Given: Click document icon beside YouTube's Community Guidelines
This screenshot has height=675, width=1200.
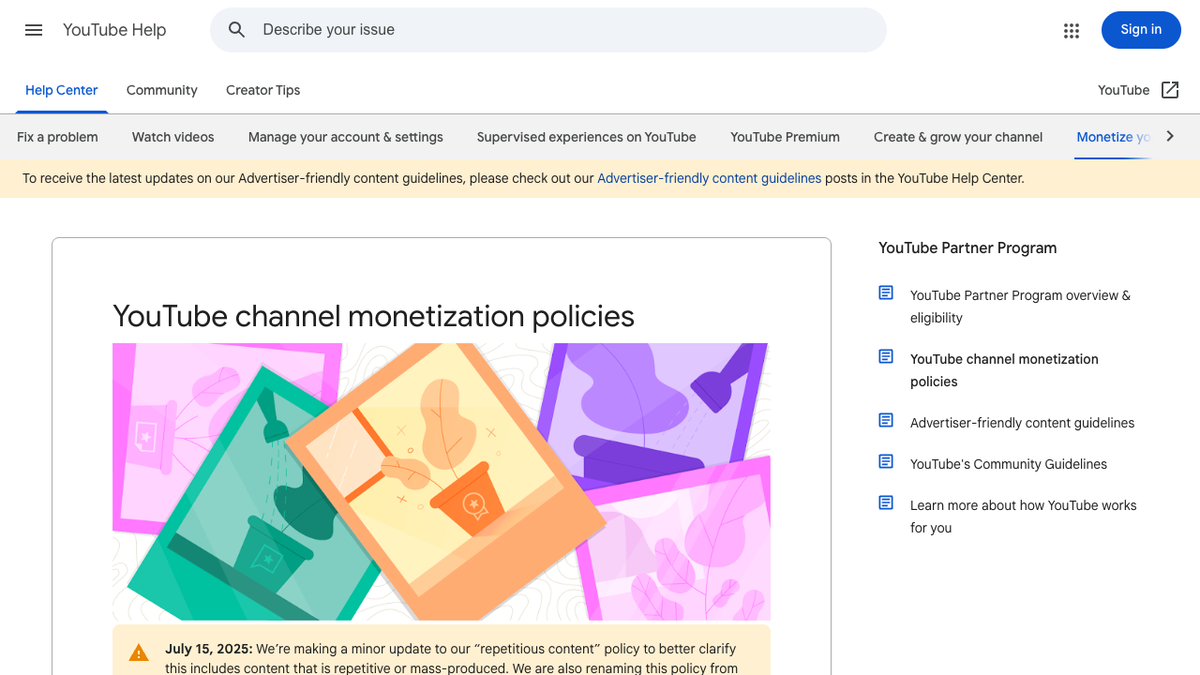Looking at the screenshot, I should [x=886, y=462].
